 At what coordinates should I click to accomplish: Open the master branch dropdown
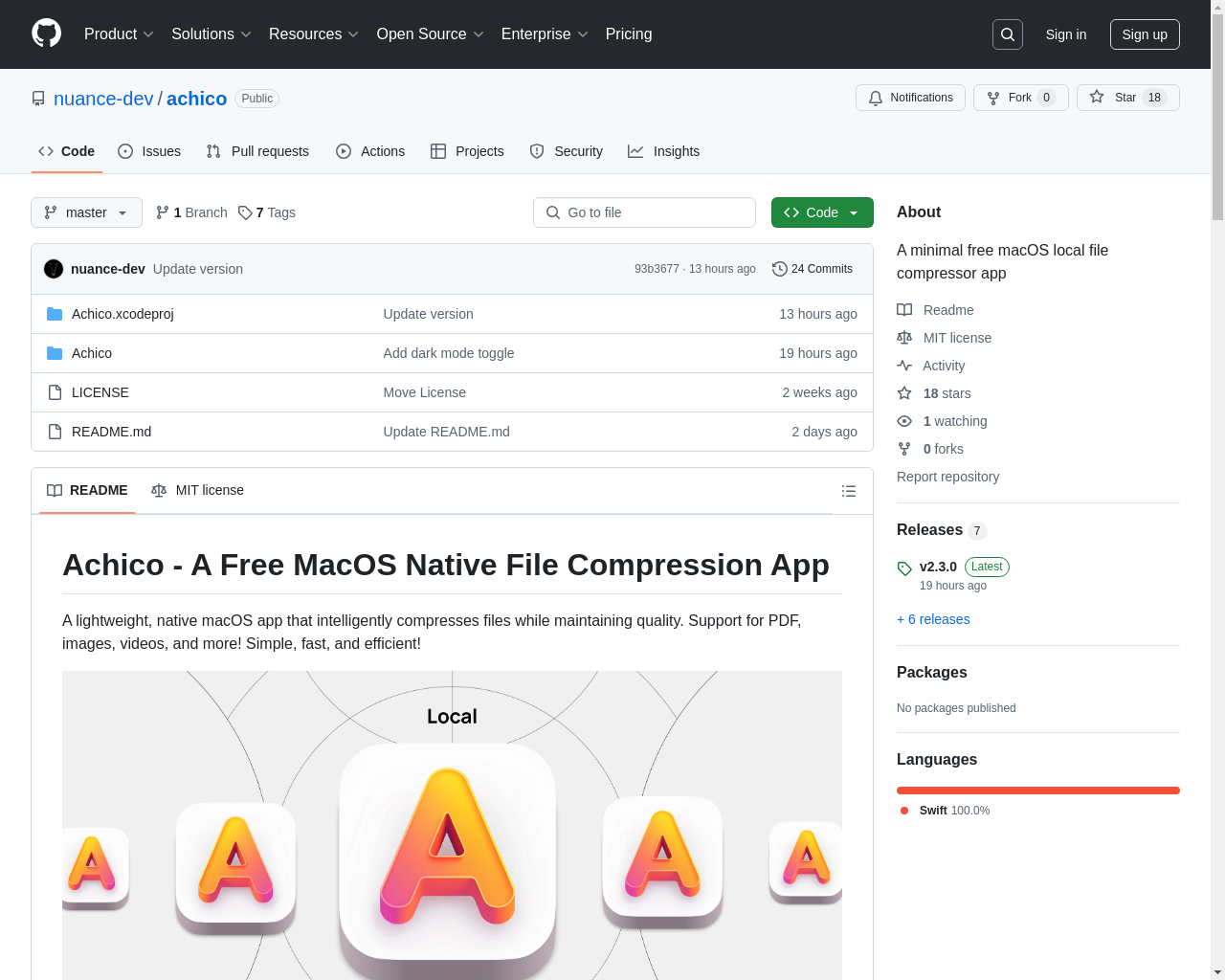86,212
